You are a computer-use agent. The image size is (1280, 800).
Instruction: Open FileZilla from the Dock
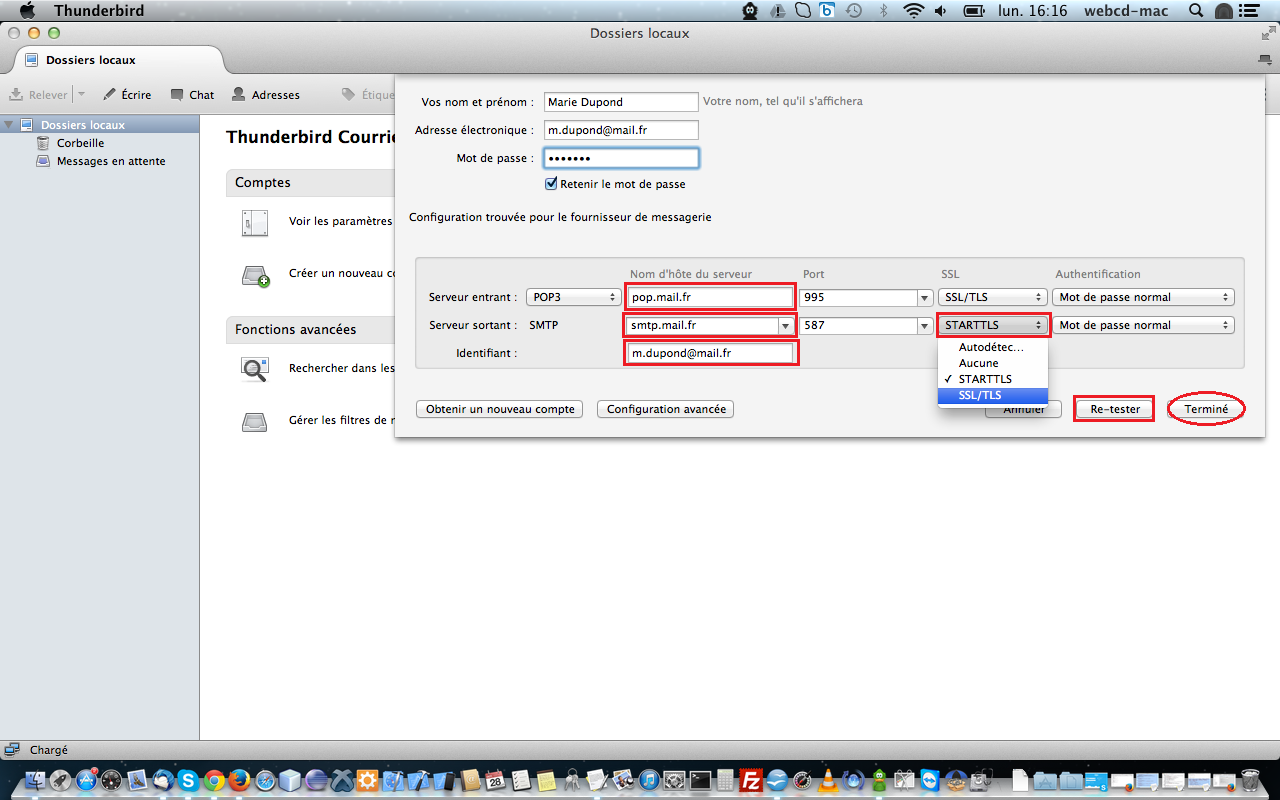pyautogui.click(x=752, y=781)
